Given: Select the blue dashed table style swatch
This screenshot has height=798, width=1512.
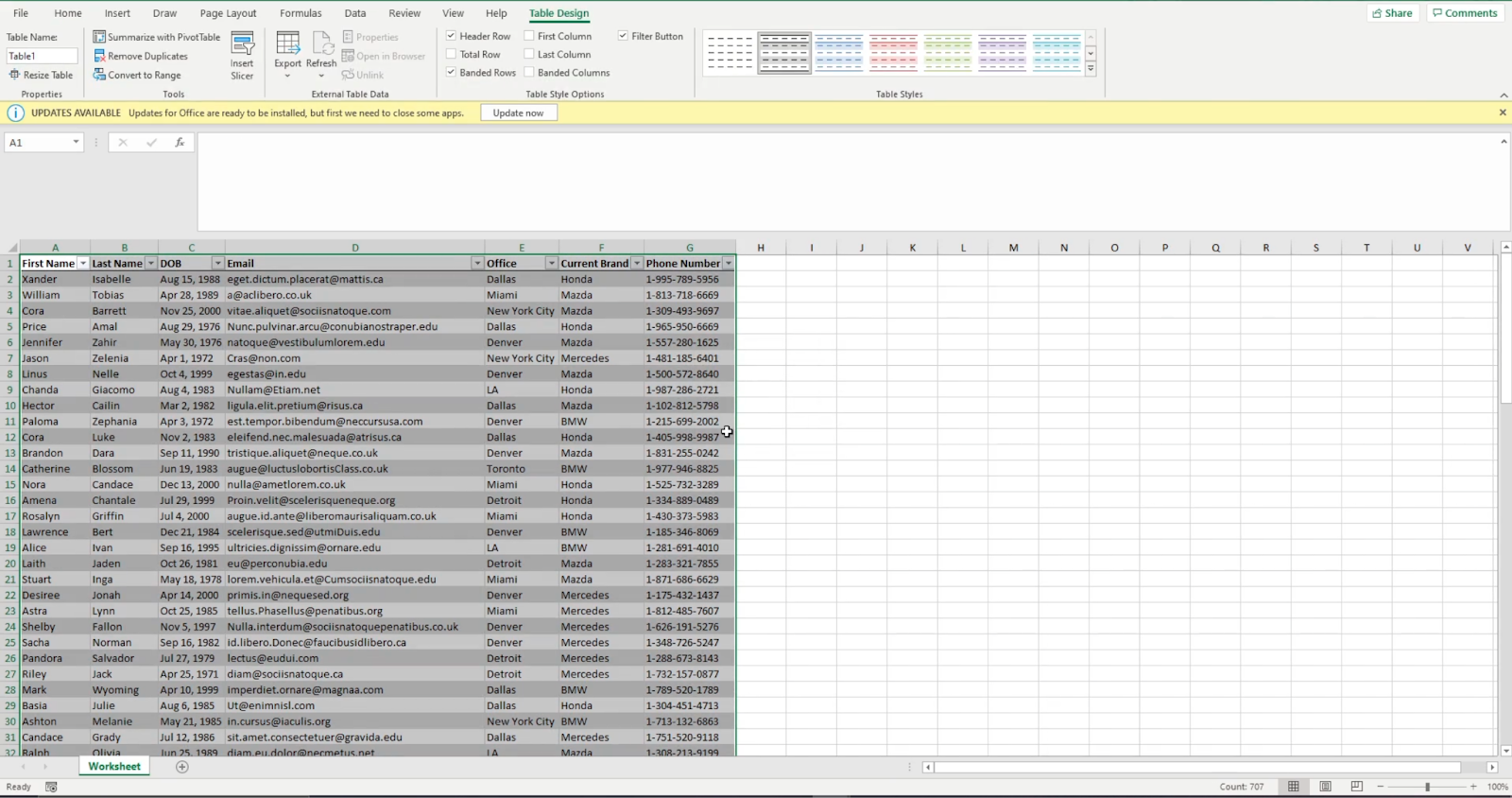Looking at the screenshot, I should pyautogui.click(x=838, y=53).
